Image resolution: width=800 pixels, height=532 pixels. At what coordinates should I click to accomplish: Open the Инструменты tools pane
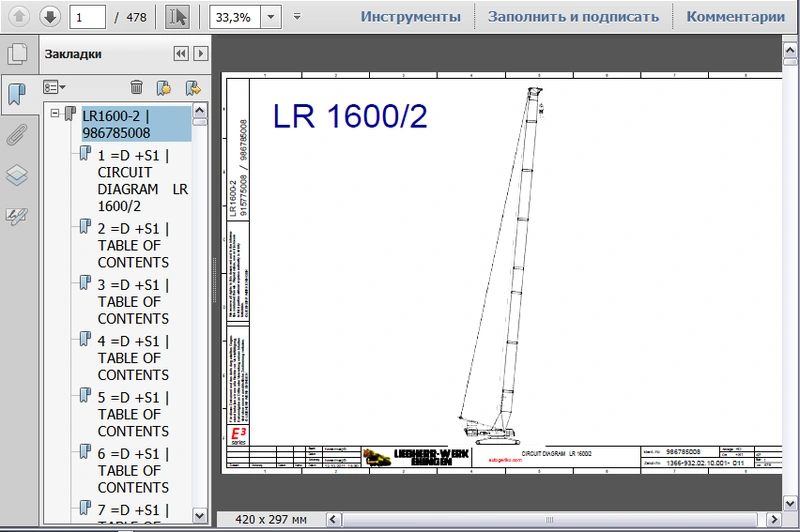tap(410, 17)
